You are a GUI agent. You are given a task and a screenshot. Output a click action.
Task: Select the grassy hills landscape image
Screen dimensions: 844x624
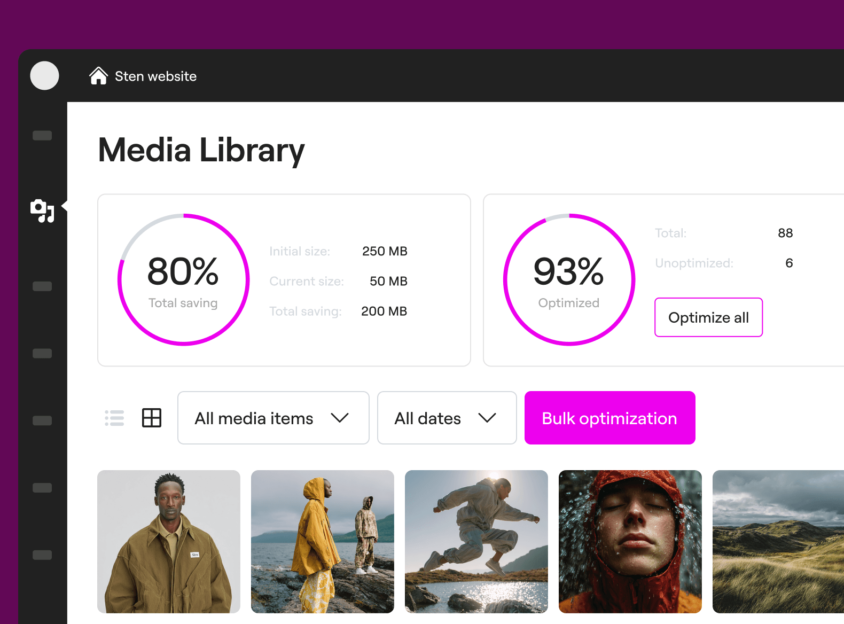point(778,541)
